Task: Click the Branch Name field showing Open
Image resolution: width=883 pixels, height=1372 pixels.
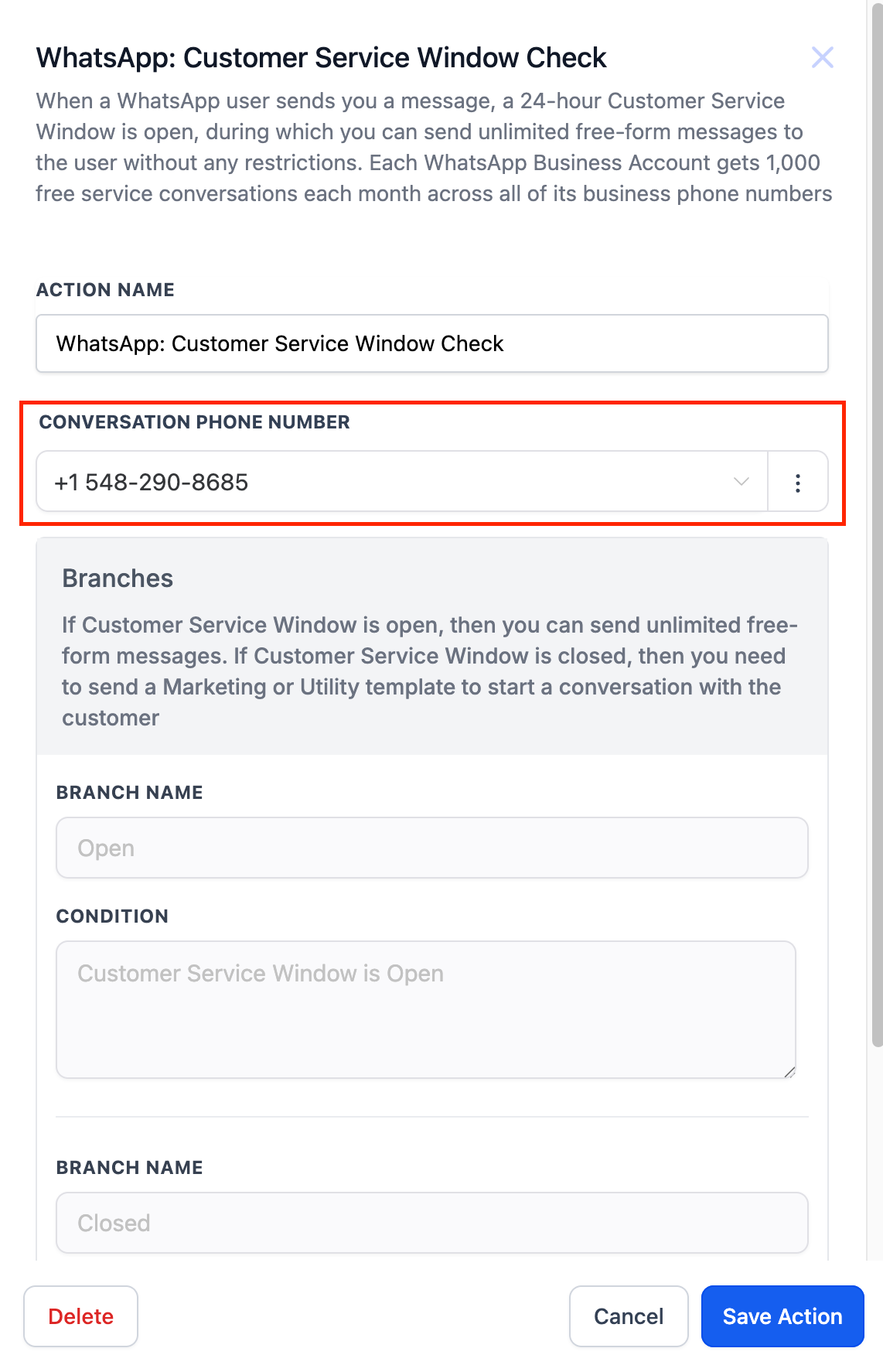Action: (431, 848)
